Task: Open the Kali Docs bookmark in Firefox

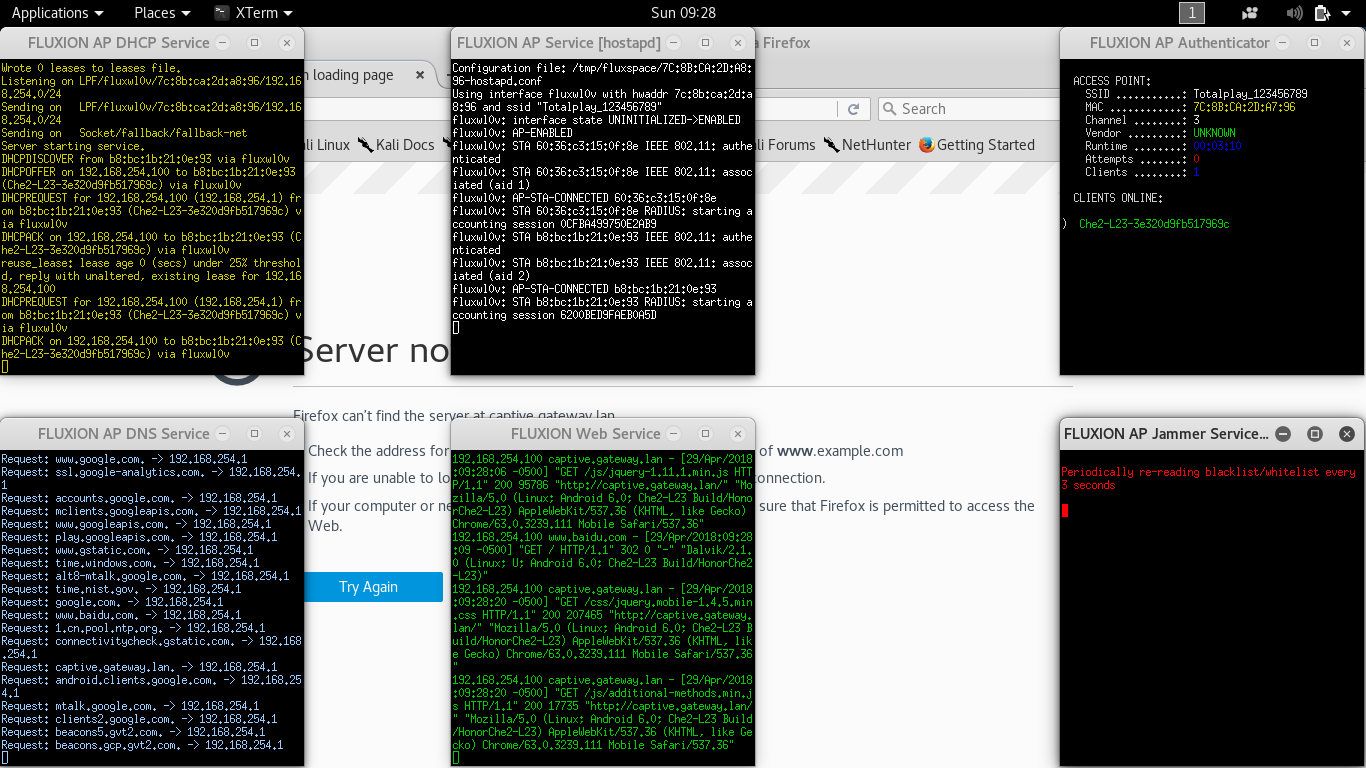Action: 396,145
